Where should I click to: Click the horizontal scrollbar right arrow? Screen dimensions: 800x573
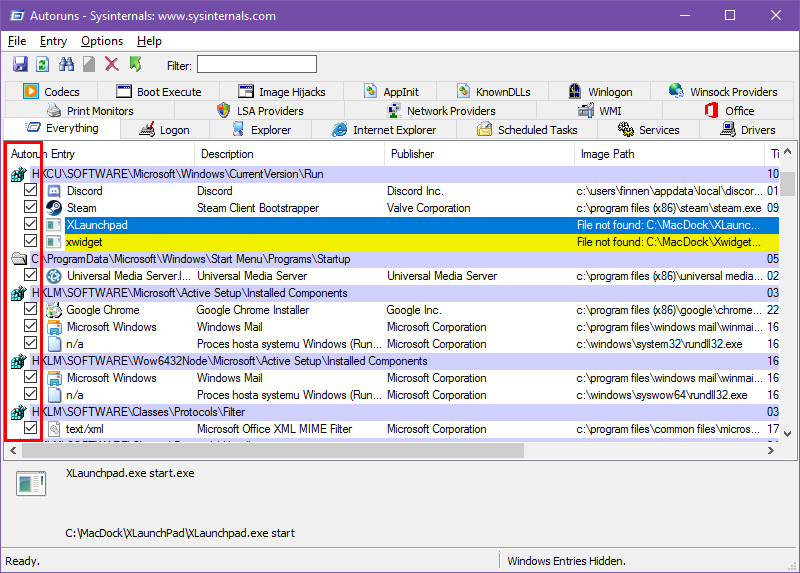771,451
